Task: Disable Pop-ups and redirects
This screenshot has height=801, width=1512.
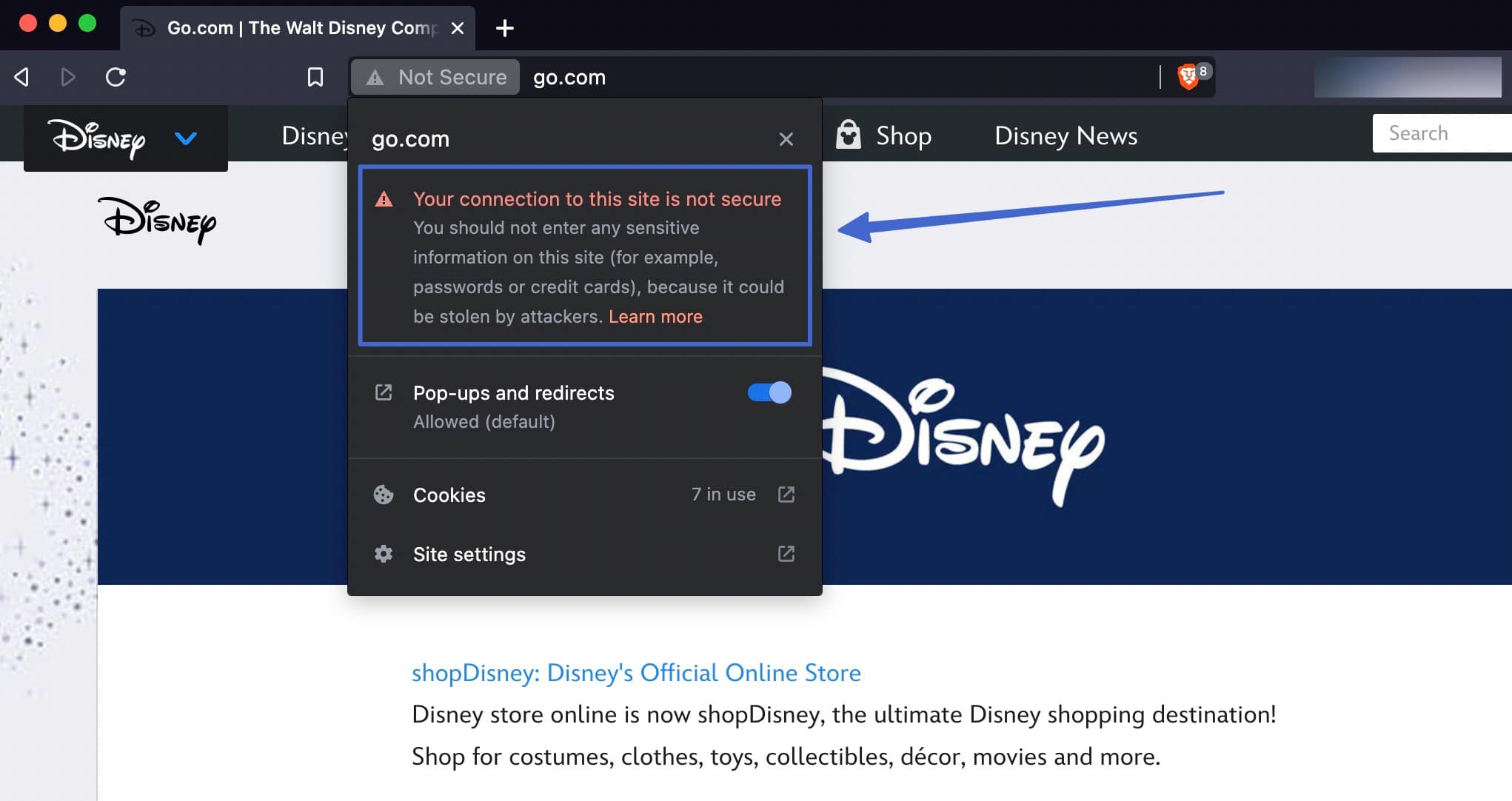Action: pyautogui.click(x=769, y=392)
